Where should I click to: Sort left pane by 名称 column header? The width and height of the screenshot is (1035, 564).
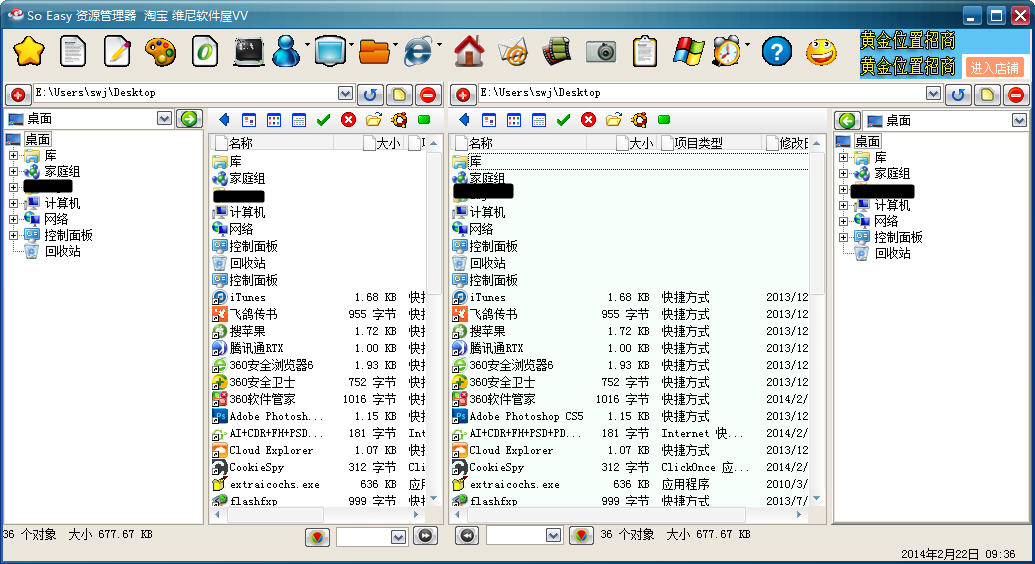(273, 143)
